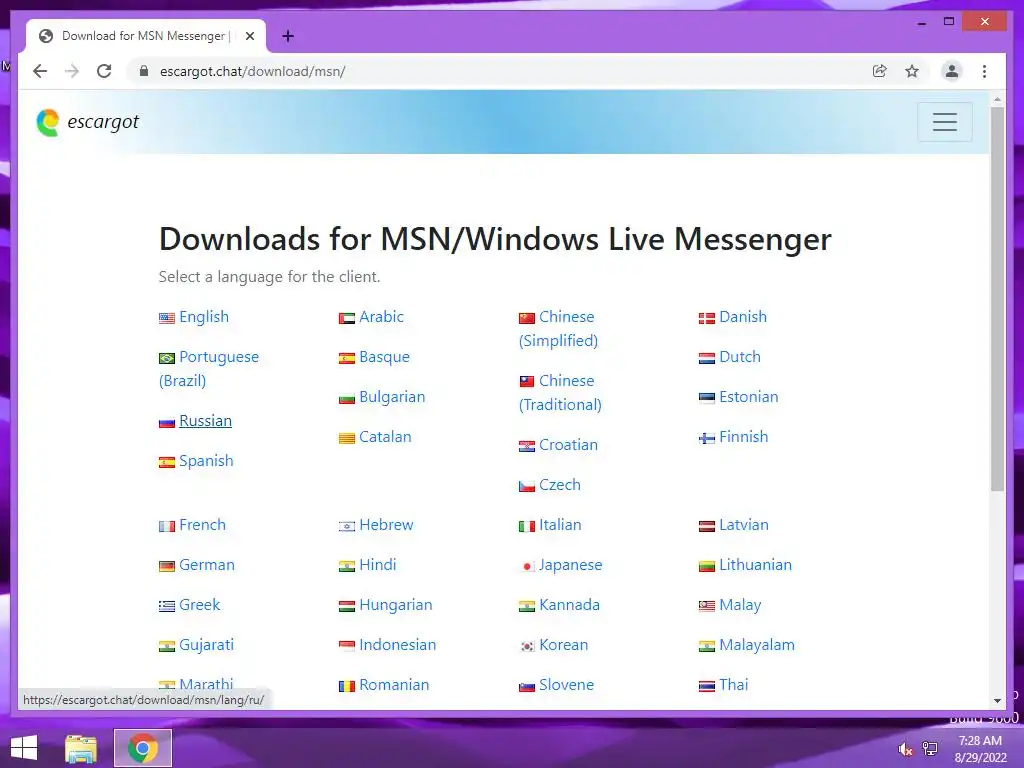Choose the German language link
1024x768 pixels.
[206, 565]
